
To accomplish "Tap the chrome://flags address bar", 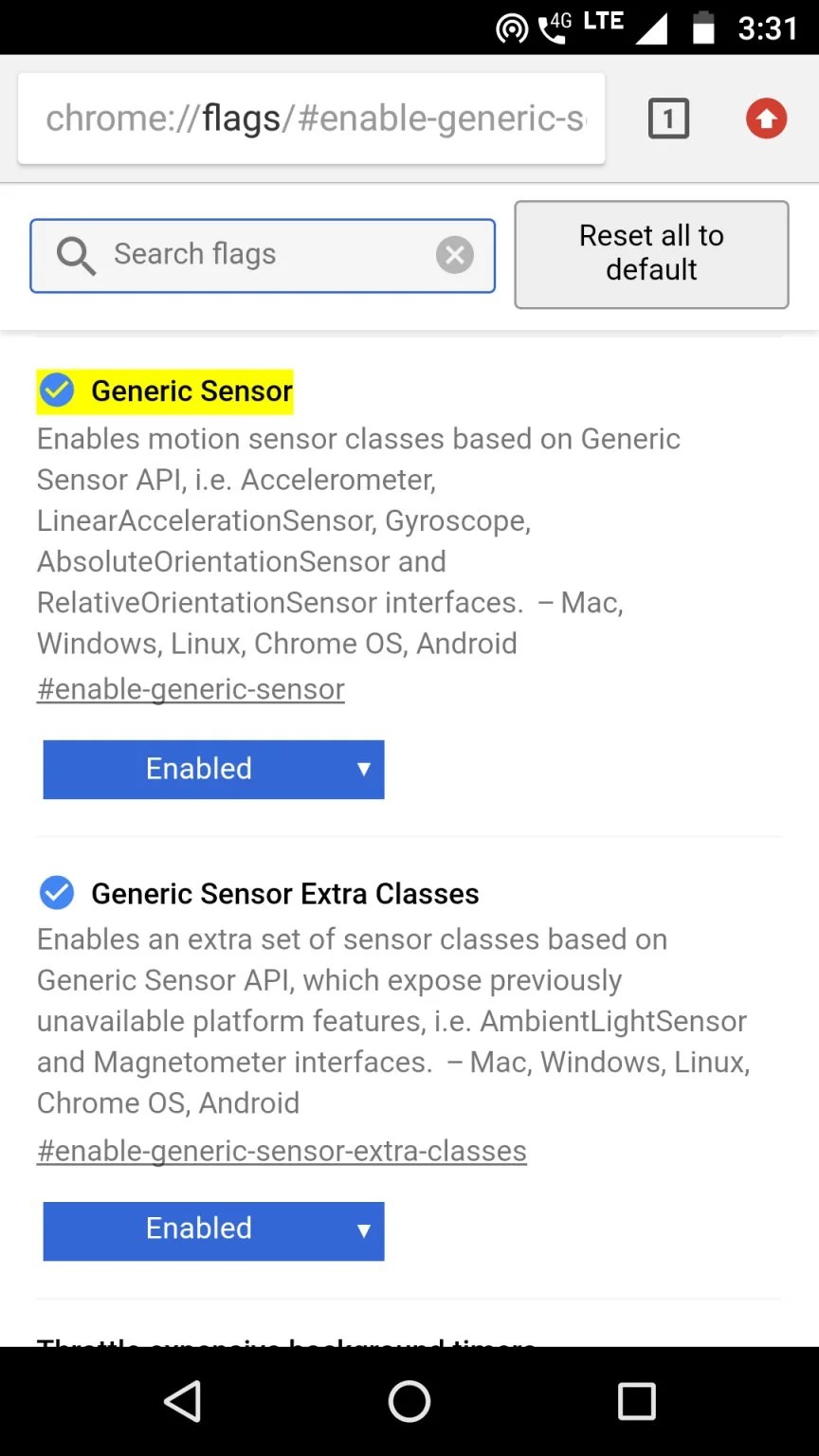I will [x=313, y=119].
